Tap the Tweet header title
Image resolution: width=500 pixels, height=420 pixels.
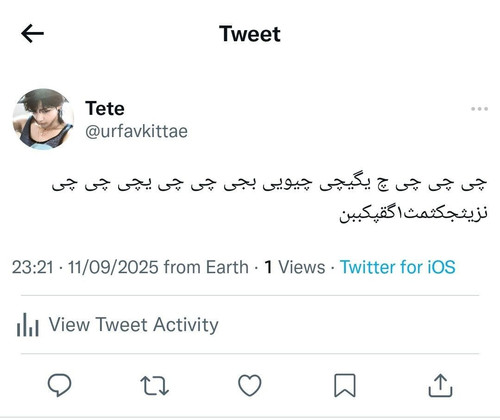click(x=250, y=34)
